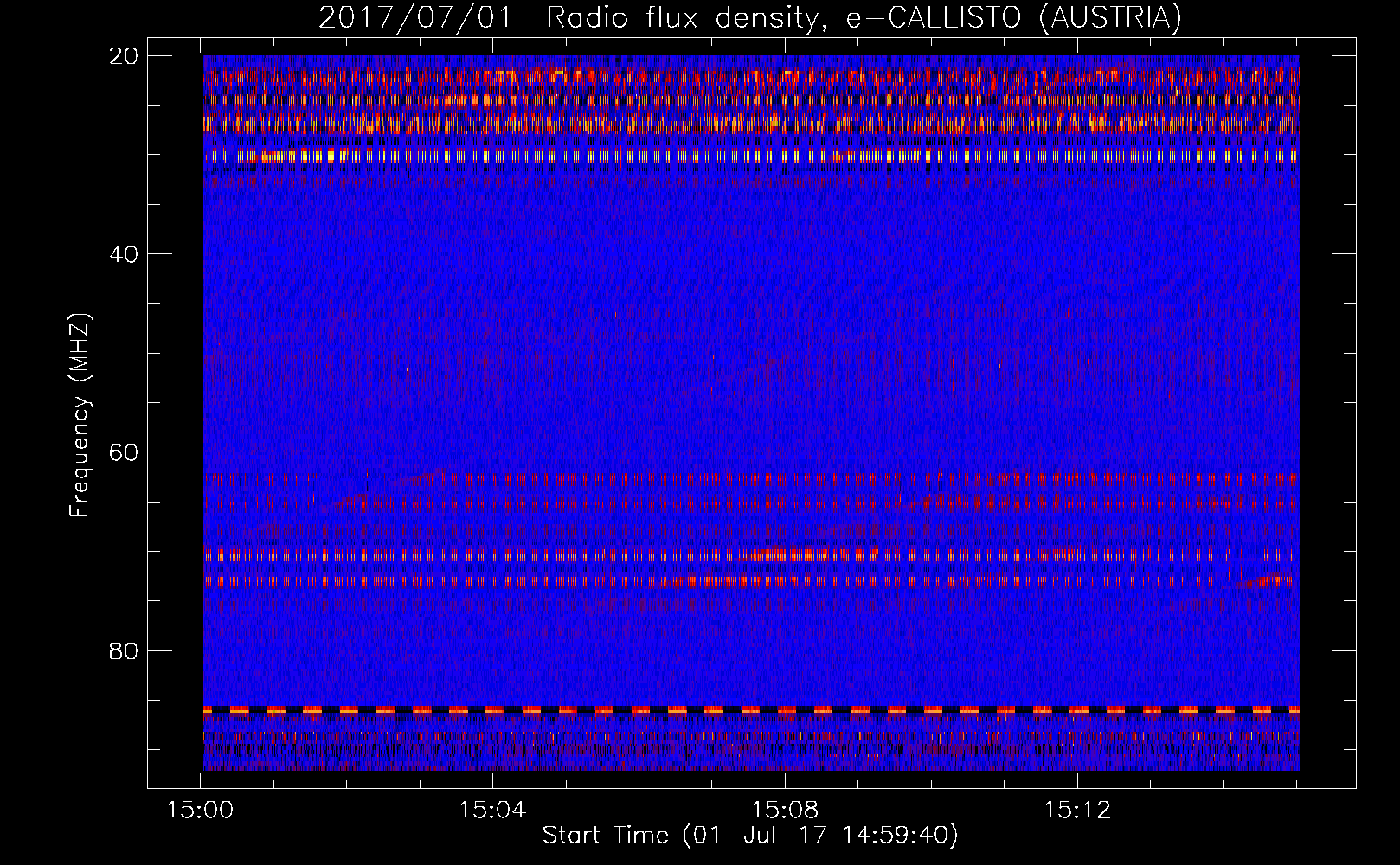Click the bright dashed band near 86 MHz
The image size is (1400, 865).
coord(751,709)
